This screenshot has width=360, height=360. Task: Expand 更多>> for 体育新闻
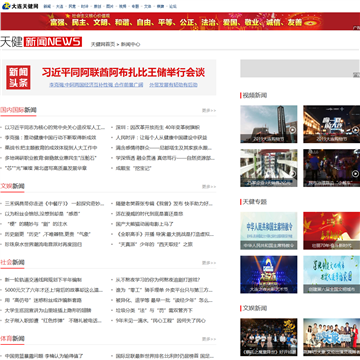209,339
